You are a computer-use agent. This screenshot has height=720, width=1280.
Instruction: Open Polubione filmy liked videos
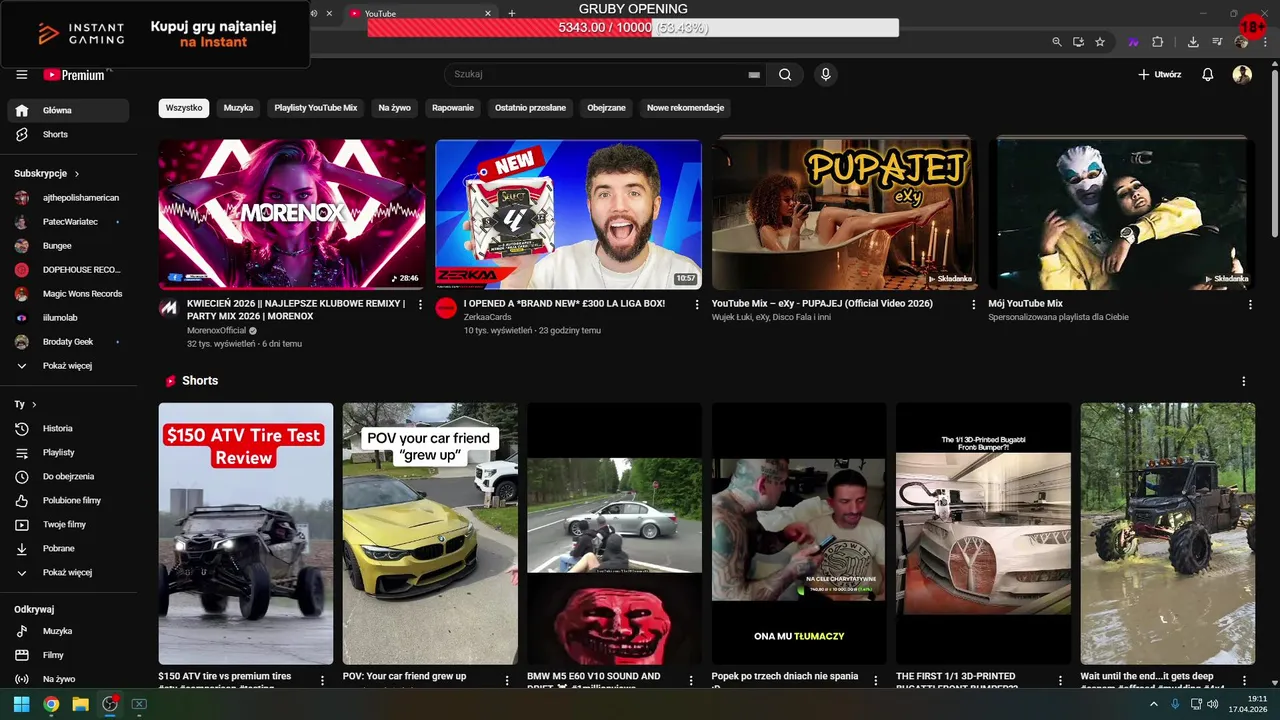pyautogui.click(x=68, y=500)
